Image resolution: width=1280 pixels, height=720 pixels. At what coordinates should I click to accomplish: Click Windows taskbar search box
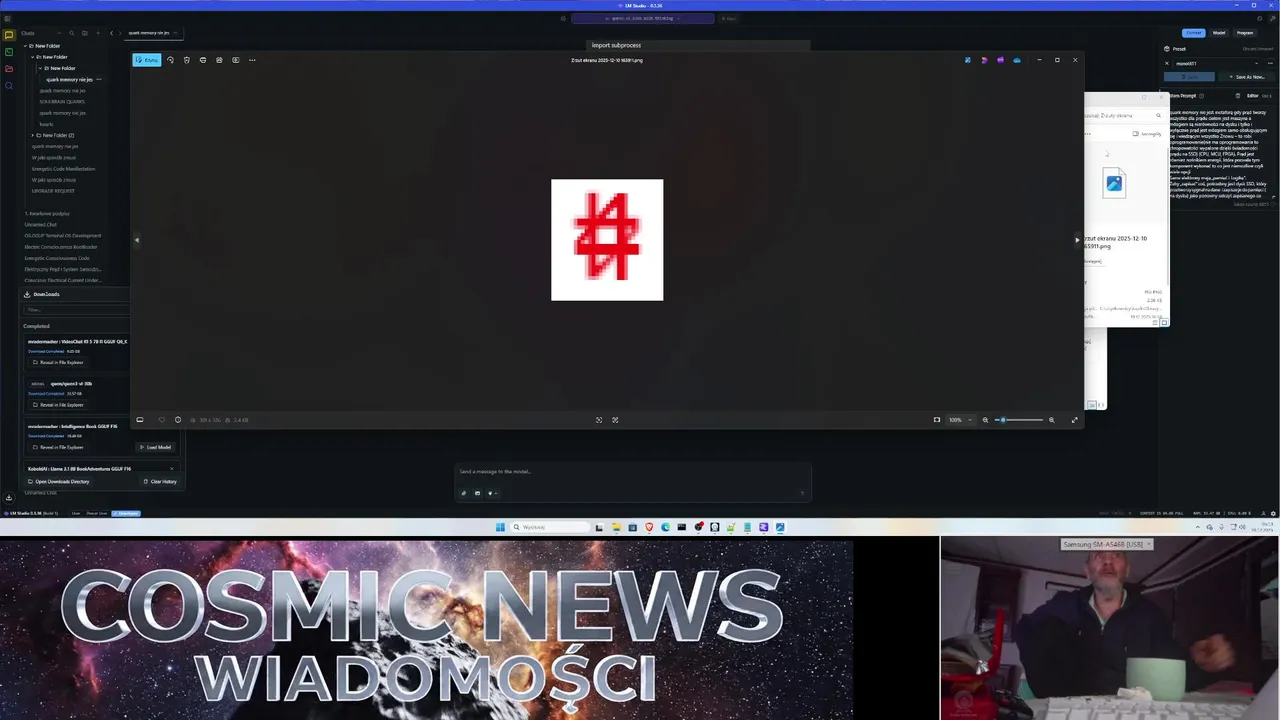point(551,527)
